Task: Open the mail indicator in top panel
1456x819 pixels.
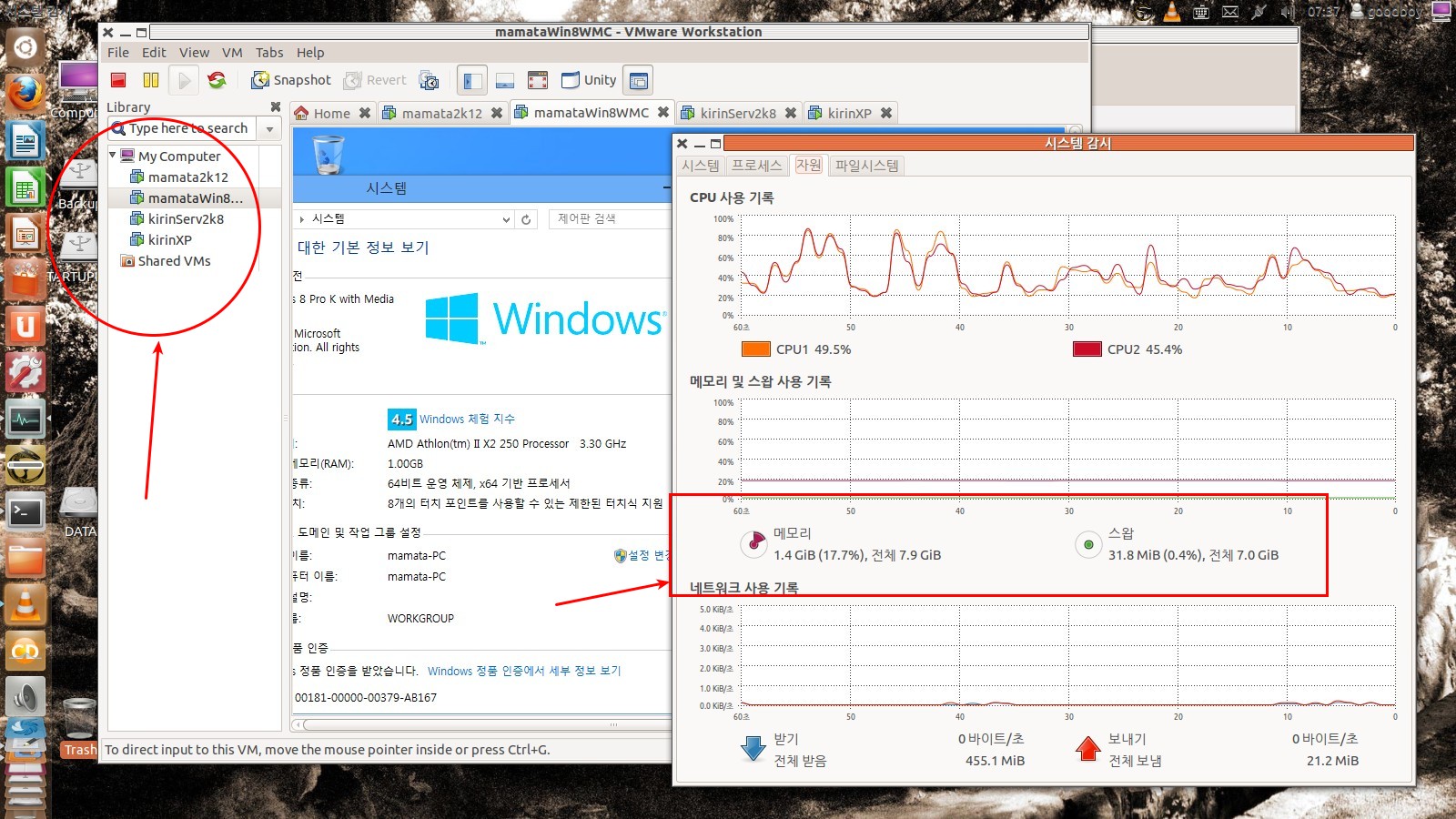Action: click(1229, 11)
